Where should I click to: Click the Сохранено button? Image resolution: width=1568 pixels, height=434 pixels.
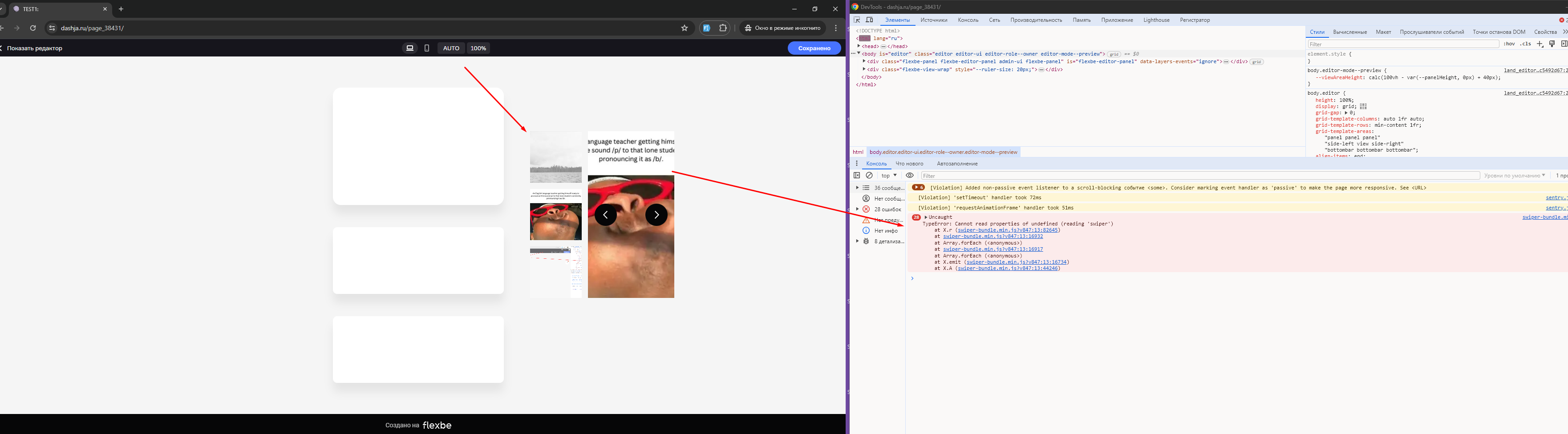click(x=814, y=48)
